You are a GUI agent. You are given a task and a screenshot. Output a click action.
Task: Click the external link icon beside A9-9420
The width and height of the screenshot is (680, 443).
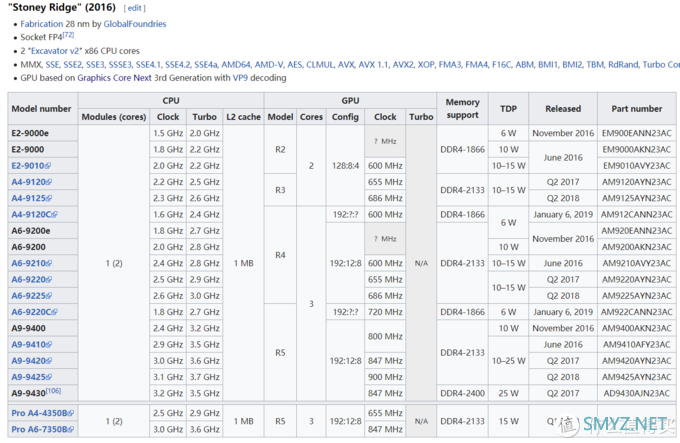click(49, 361)
